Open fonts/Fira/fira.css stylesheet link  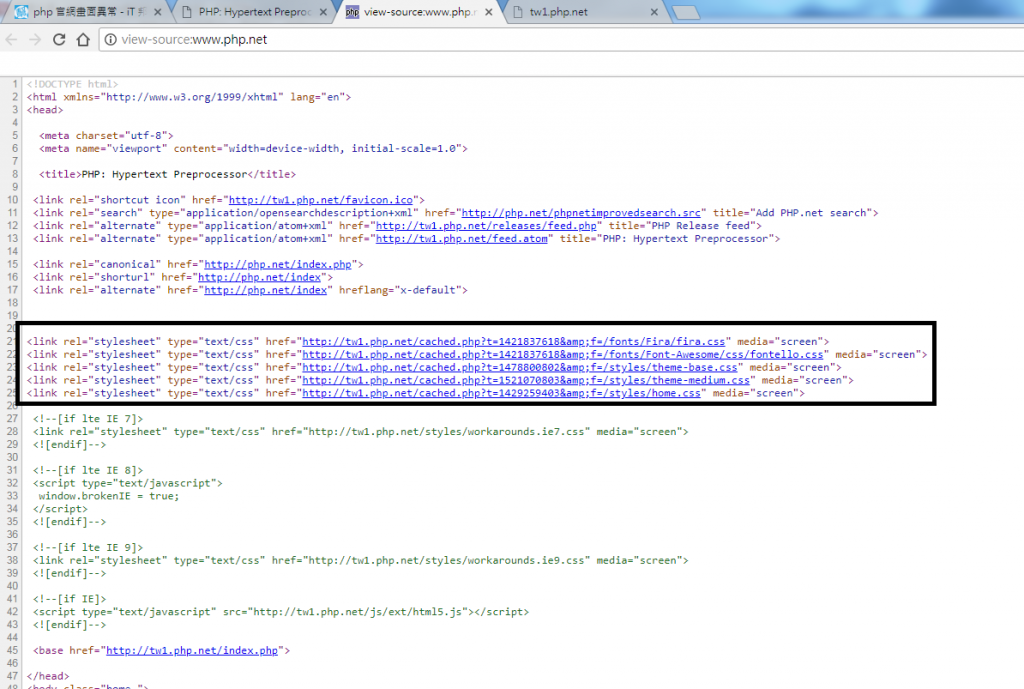pos(514,342)
